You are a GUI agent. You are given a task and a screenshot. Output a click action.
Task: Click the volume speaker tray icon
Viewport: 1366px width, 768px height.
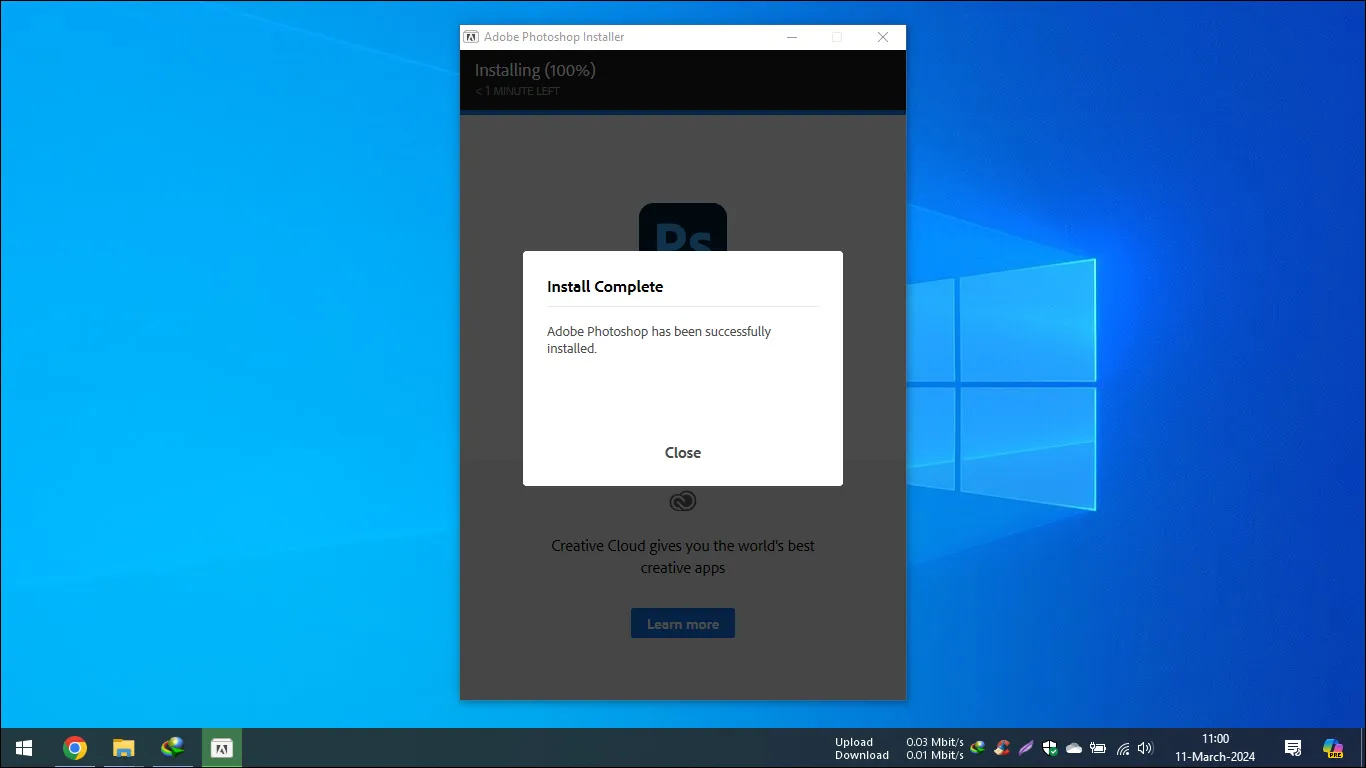tap(1145, 748)
